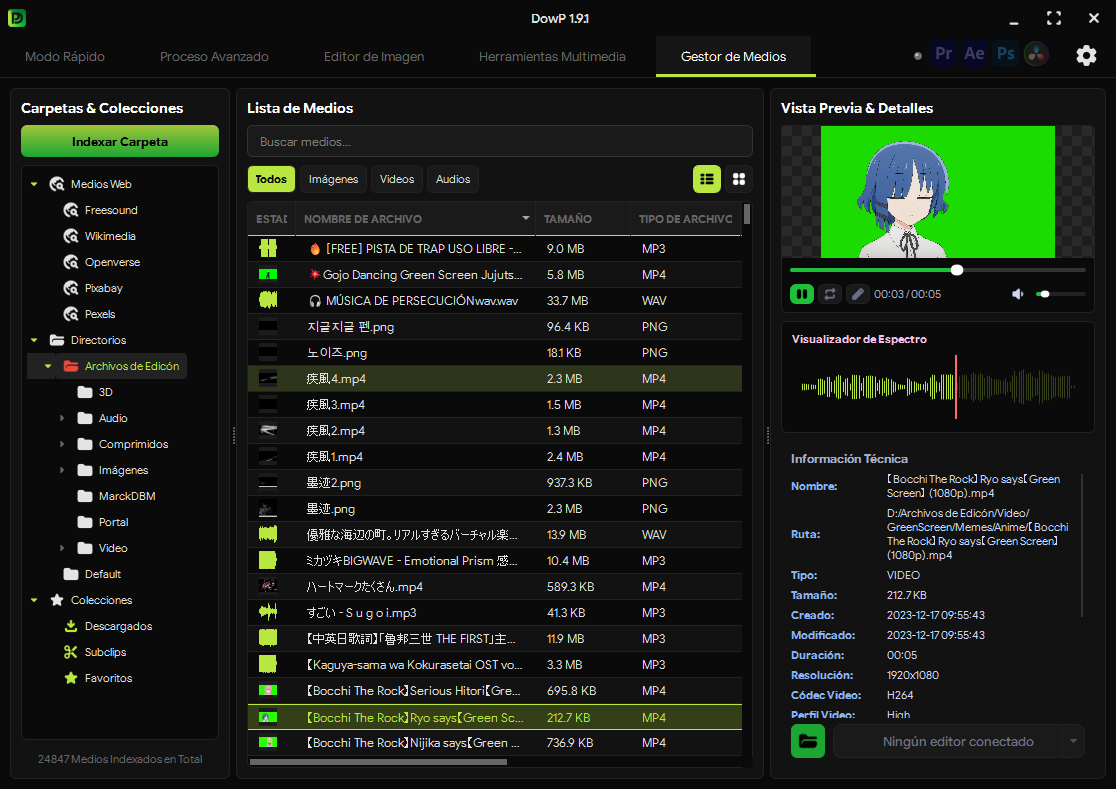The height and width of the screenshot is (789, 1116).
Task: Open the Favoritos collection
Action: coord(108,678)
